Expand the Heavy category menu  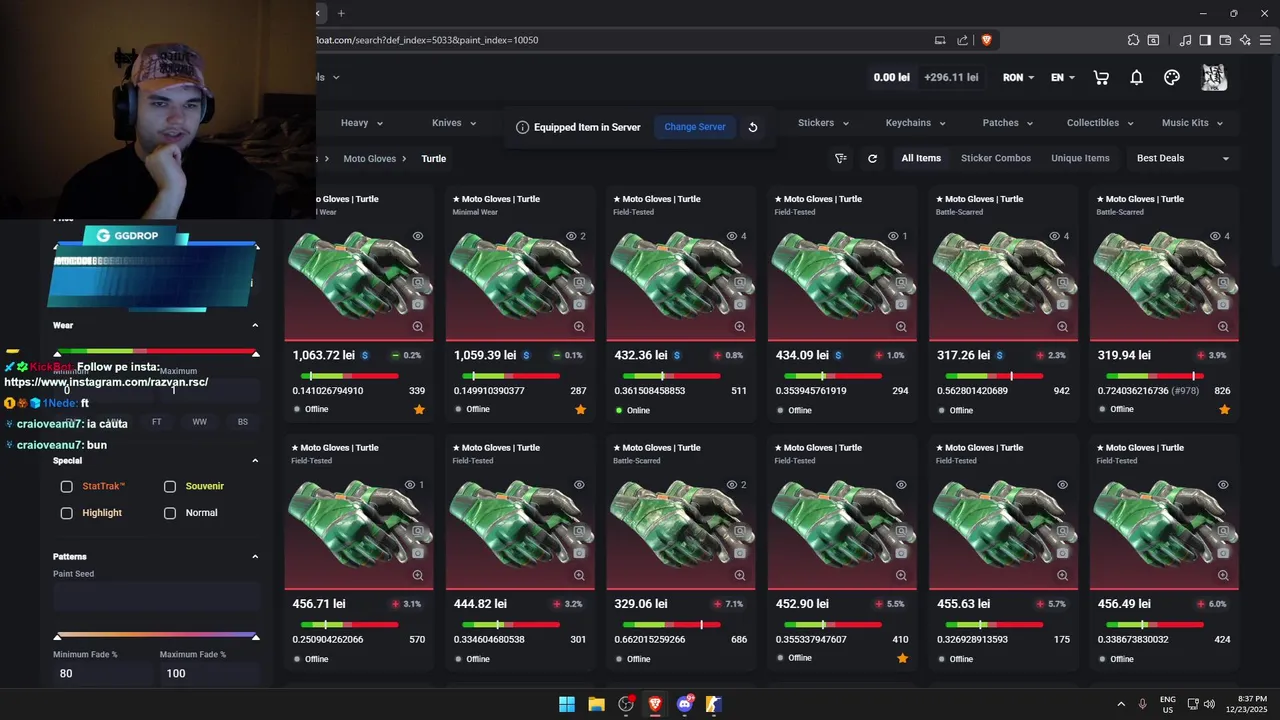click(361, 123)
